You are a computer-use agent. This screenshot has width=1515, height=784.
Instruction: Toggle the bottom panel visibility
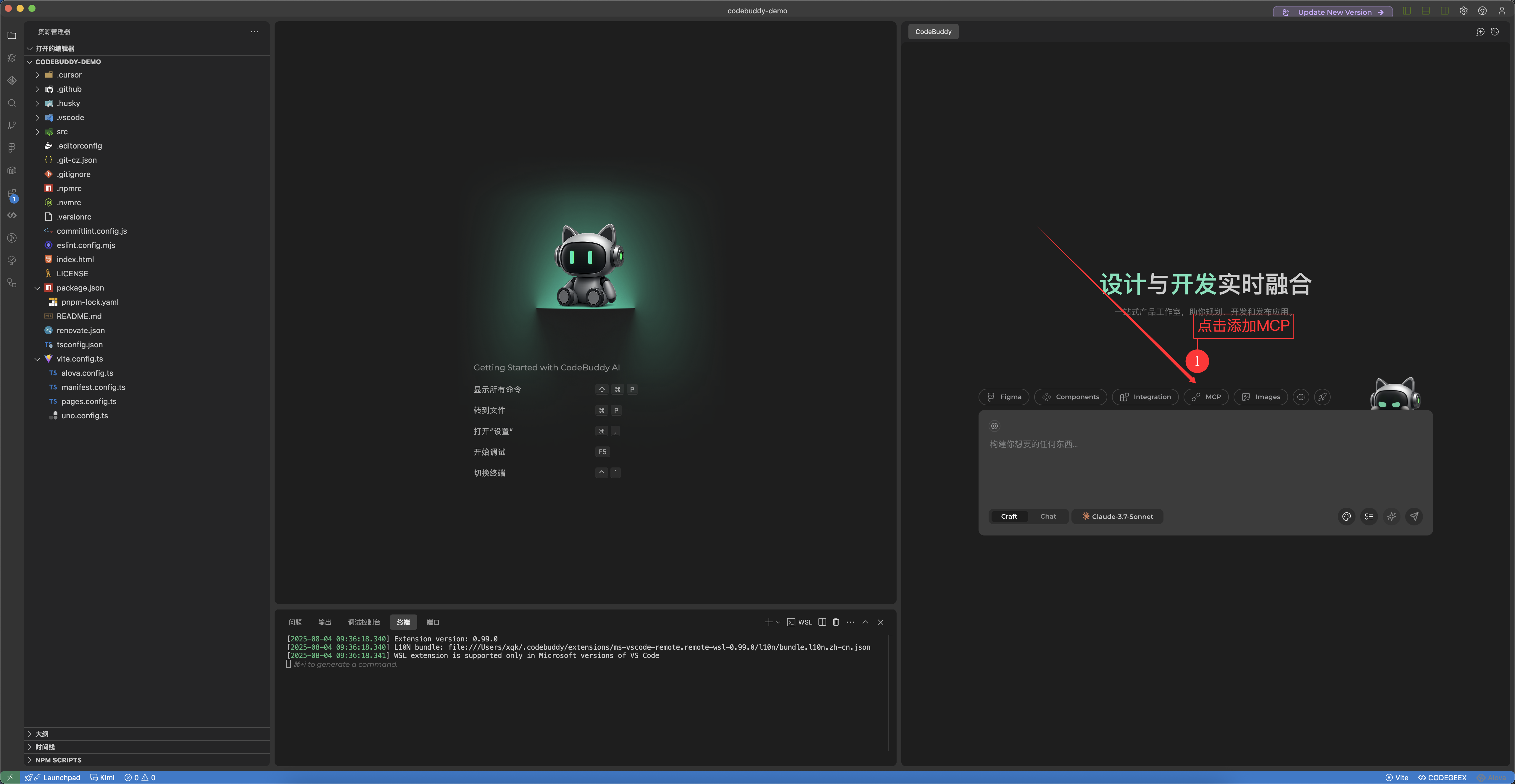point(1425,11)
